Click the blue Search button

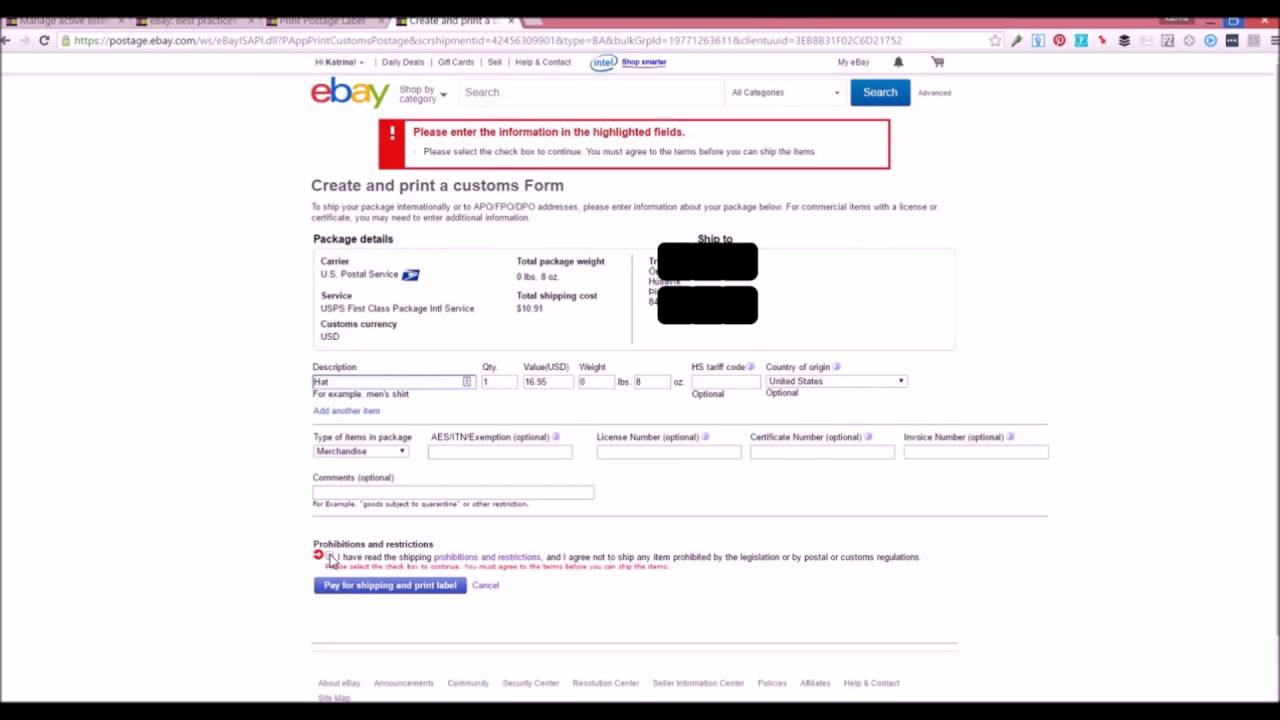[x=880, y=92]
